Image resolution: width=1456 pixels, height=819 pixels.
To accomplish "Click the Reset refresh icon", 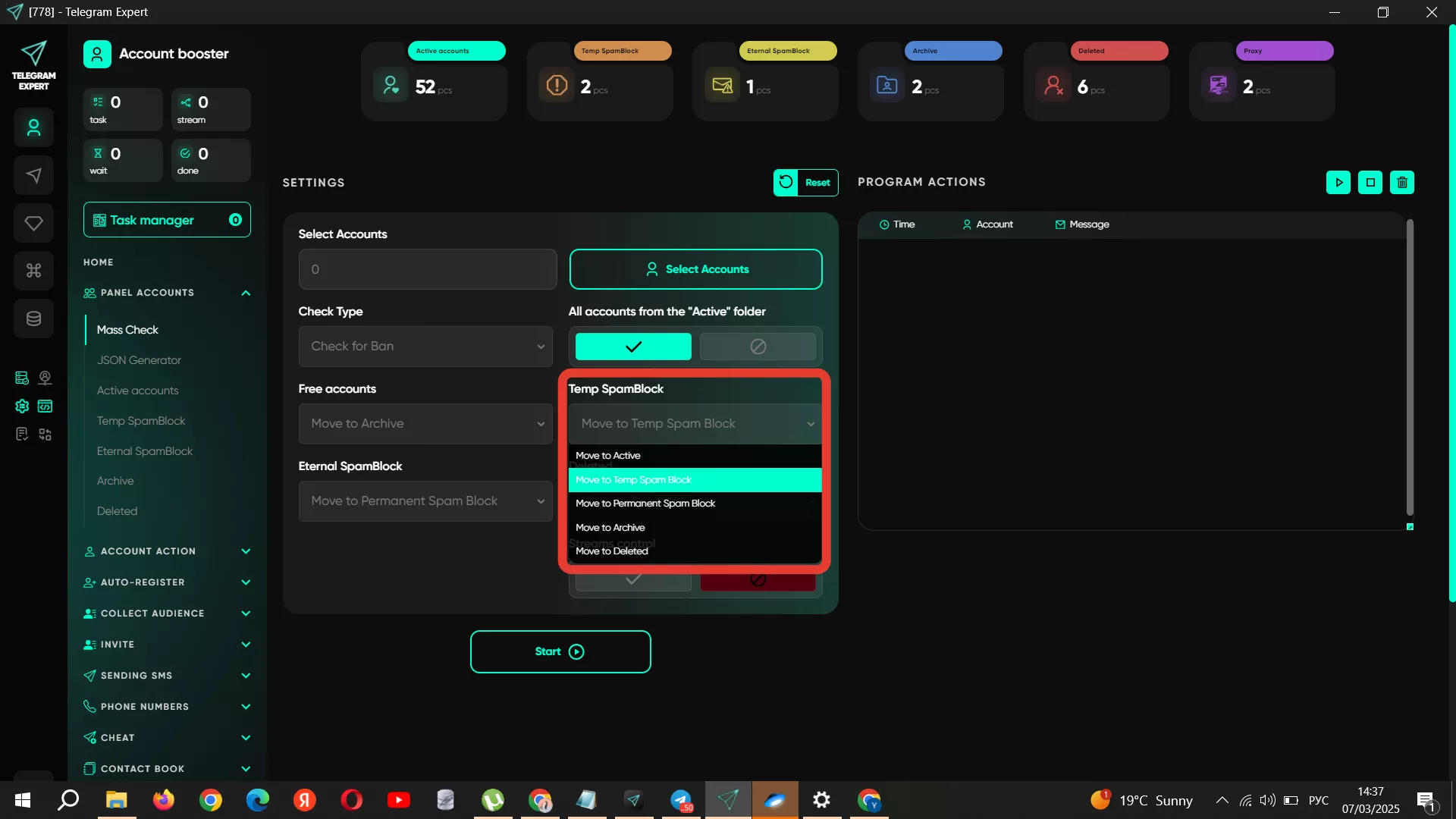I will pyautogui.click(x=786, y=182).
